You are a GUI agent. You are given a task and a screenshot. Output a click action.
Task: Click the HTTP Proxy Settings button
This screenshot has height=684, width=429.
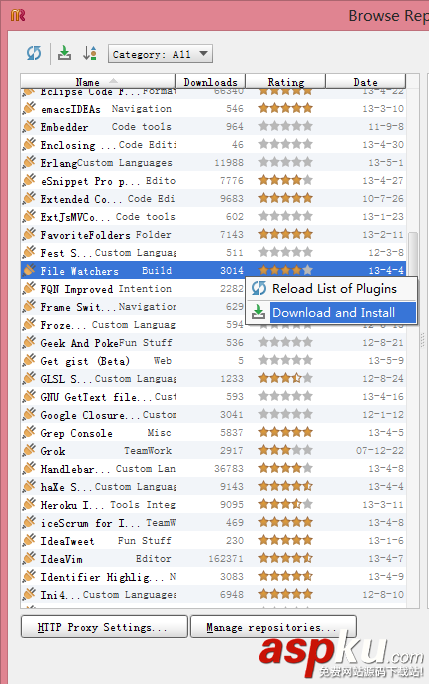tap(104, 627)
